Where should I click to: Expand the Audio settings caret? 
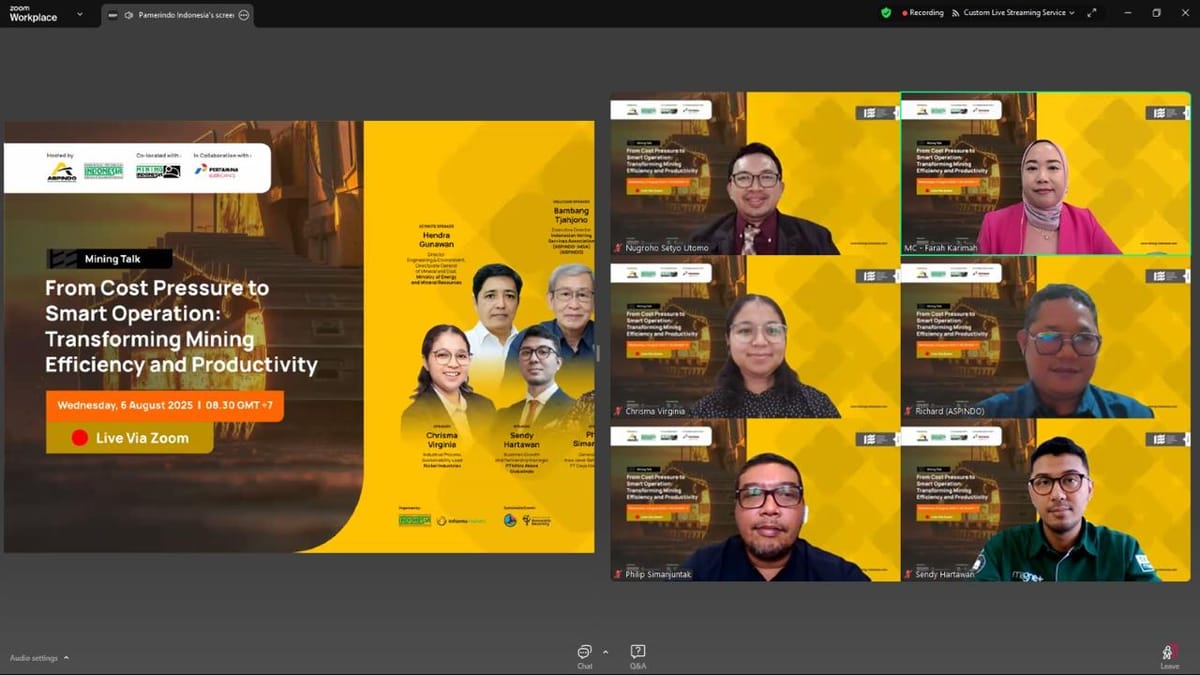[x=66, y=658]
